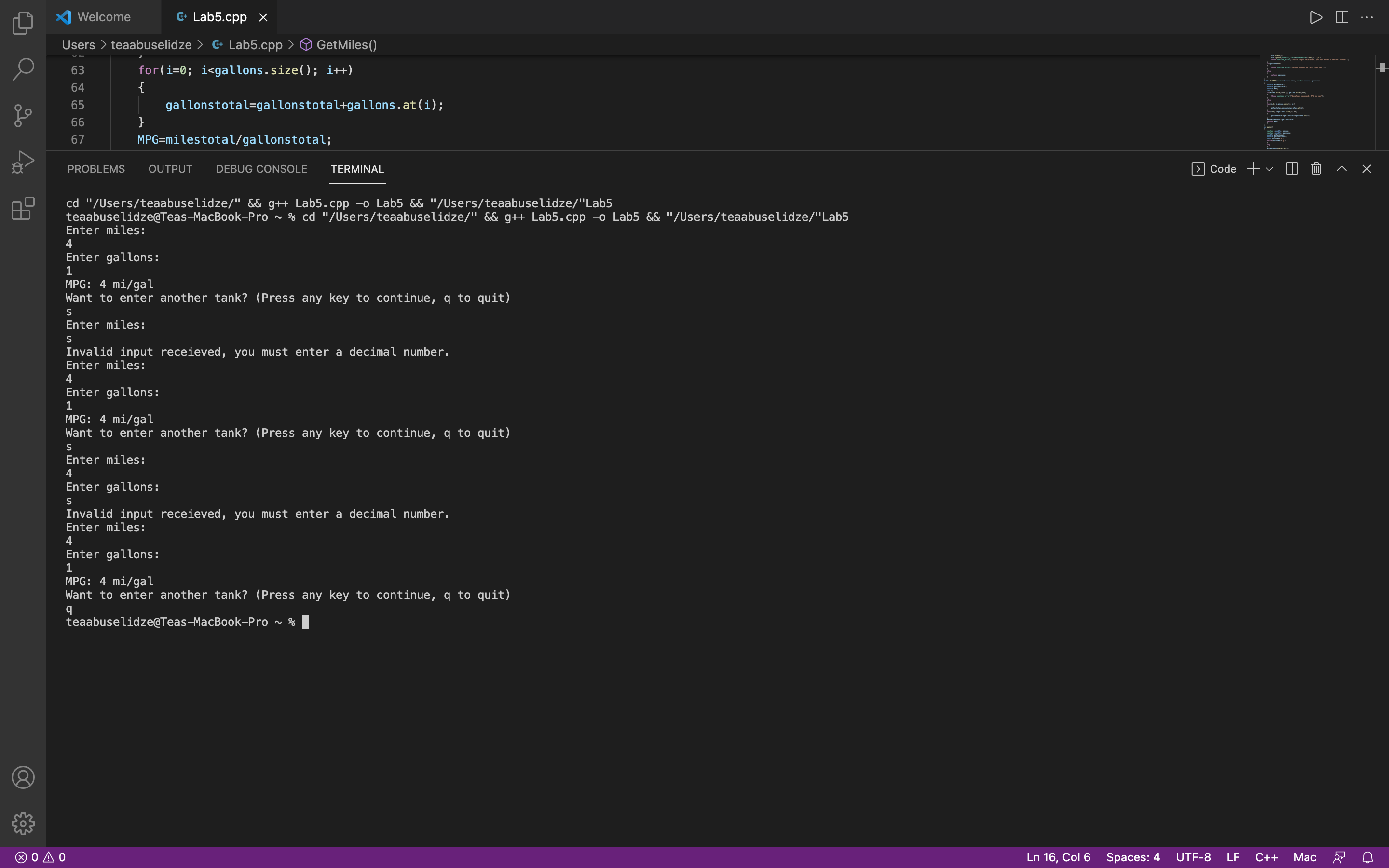Open the Explorer sidebar icon
The width and height of the screenshot is (1389, 868).
23,23
